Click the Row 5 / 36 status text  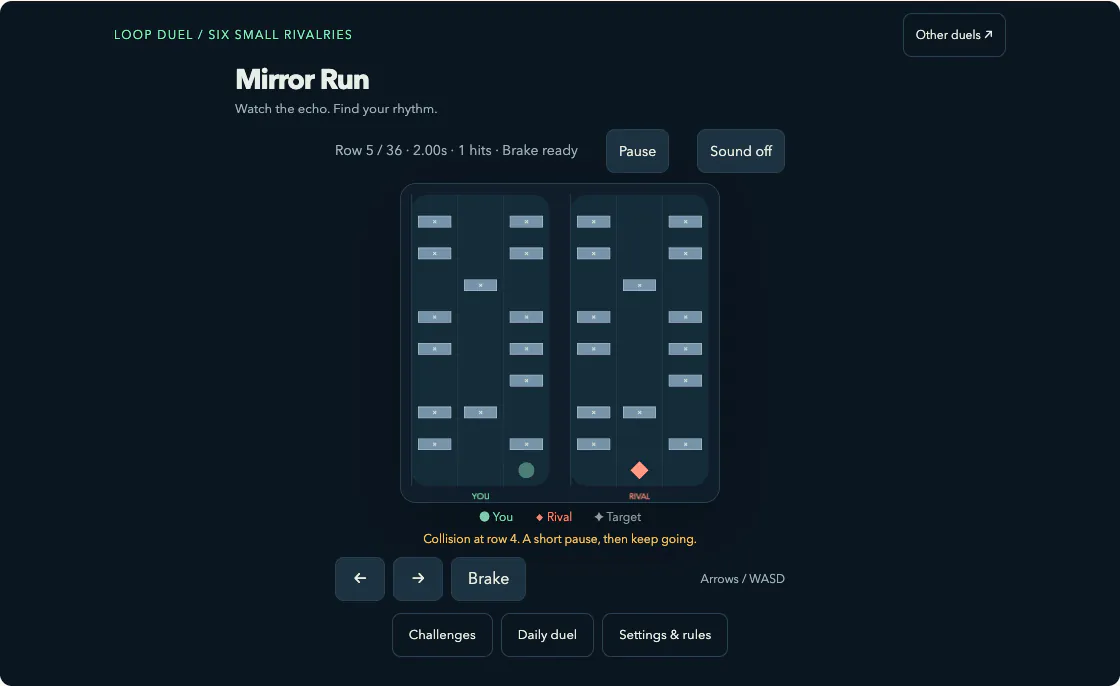point(456,150)
